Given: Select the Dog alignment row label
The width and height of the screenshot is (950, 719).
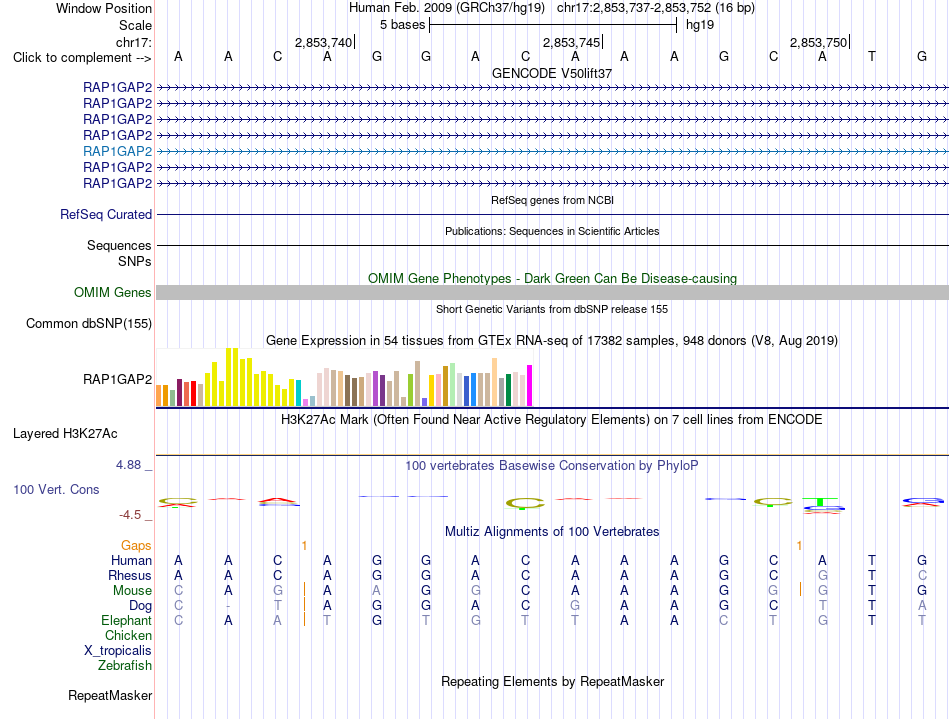Looking at the screenshot, I should click(x=141, y=606).
